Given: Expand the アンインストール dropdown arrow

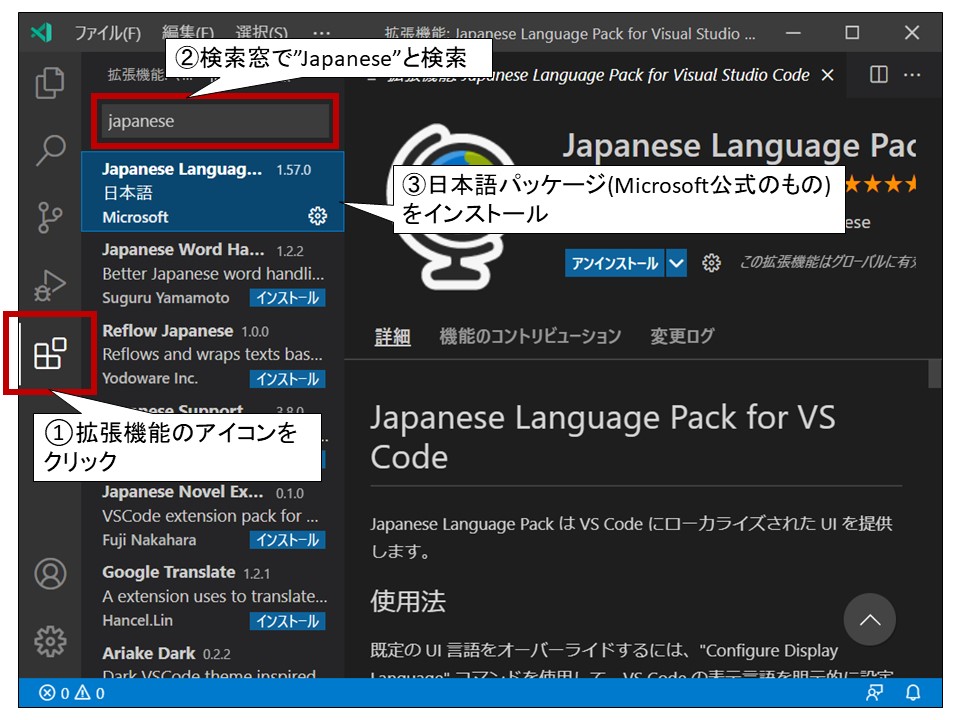Looking at the screenshot, I should coord(676,263).
